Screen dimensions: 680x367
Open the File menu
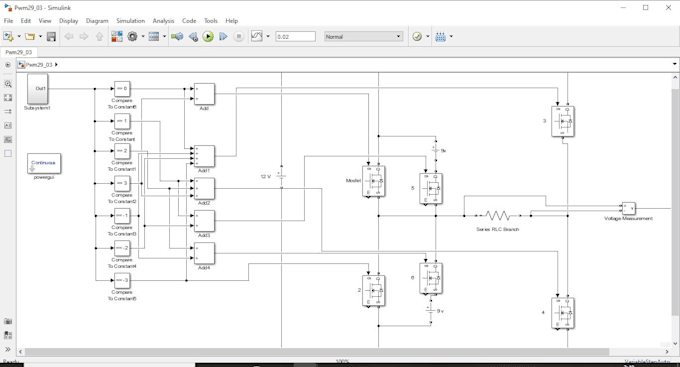coord(8,21)
